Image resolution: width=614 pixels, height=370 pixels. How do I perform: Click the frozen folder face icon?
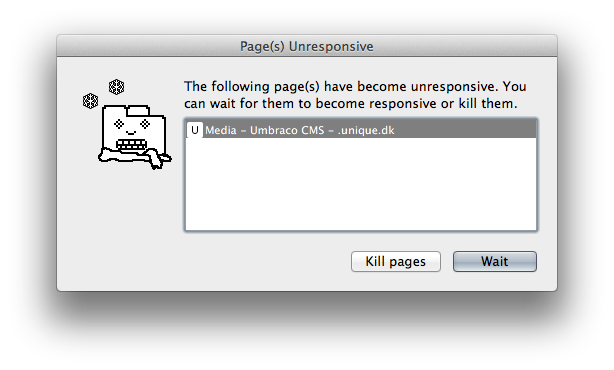134,137
